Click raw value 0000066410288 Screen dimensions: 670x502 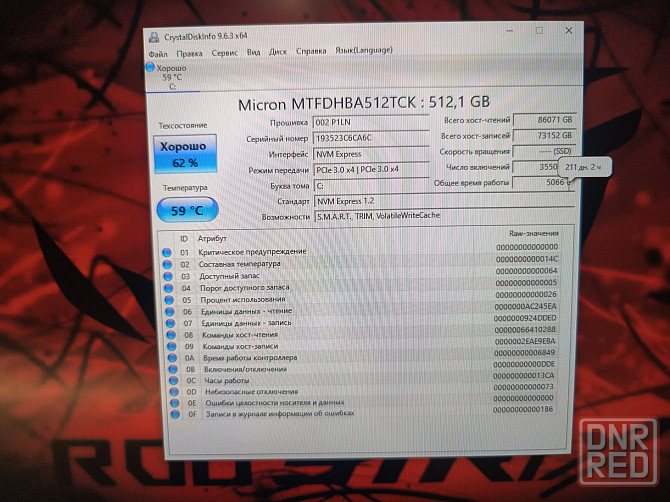pyautogui.click(x=525, y=330)
